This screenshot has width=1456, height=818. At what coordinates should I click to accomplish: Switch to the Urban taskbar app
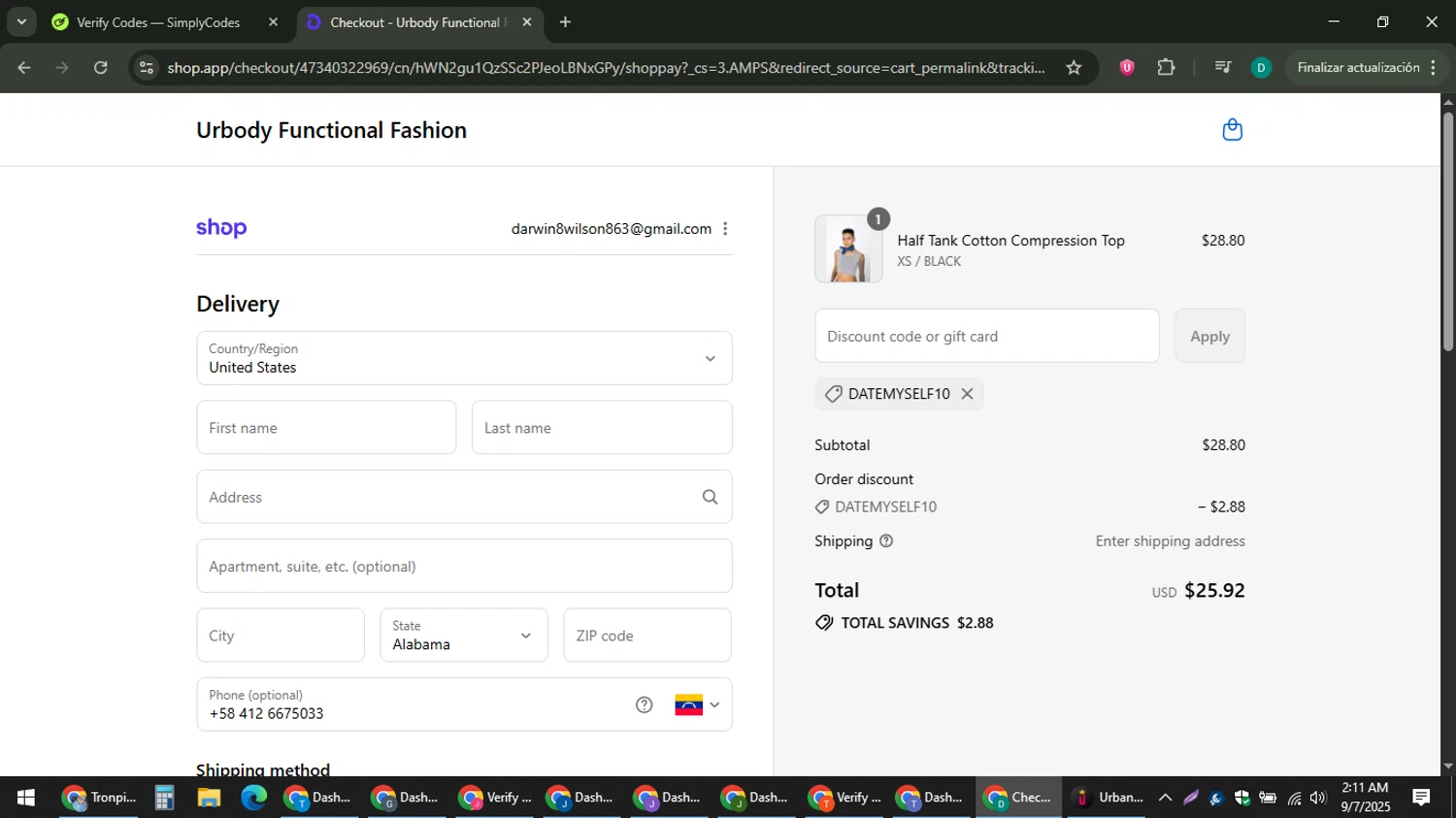tap(1108, 798)
